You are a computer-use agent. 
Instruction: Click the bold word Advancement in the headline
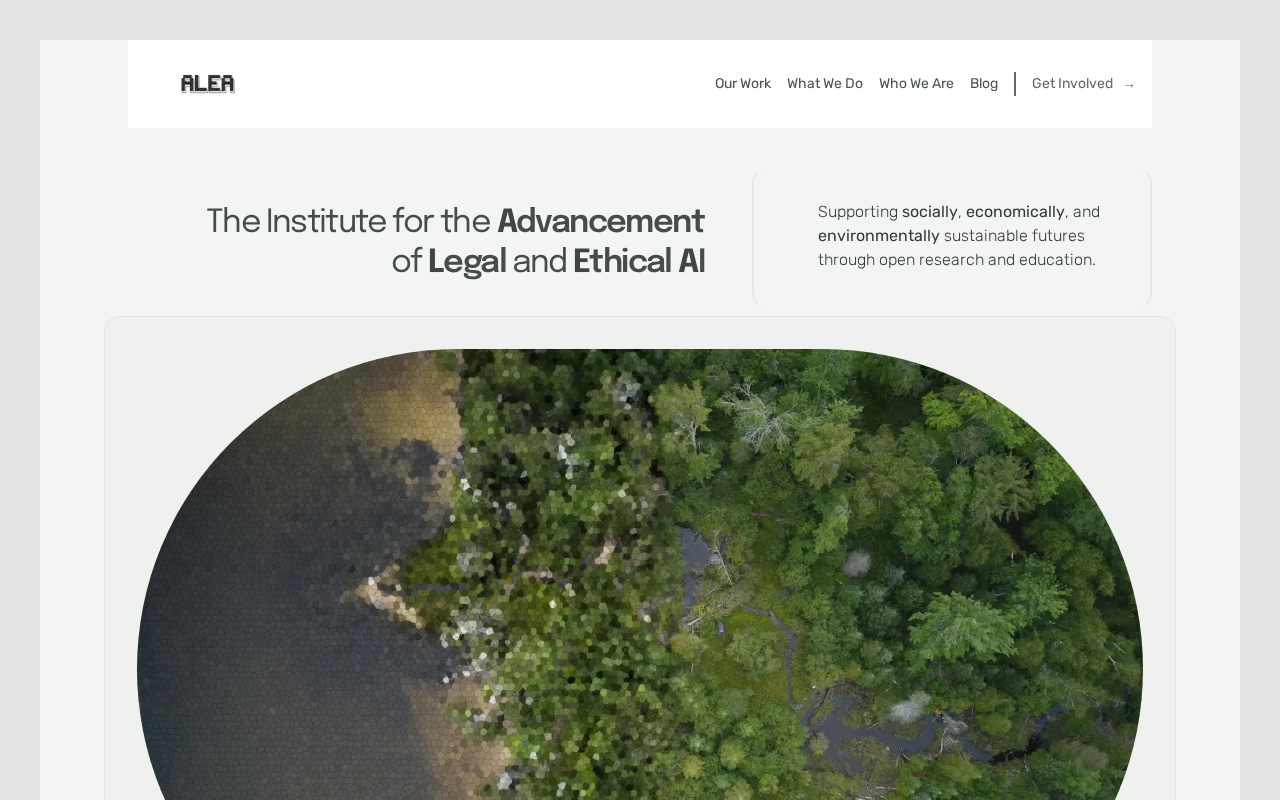pyautogui.click(x=601, y=222)
